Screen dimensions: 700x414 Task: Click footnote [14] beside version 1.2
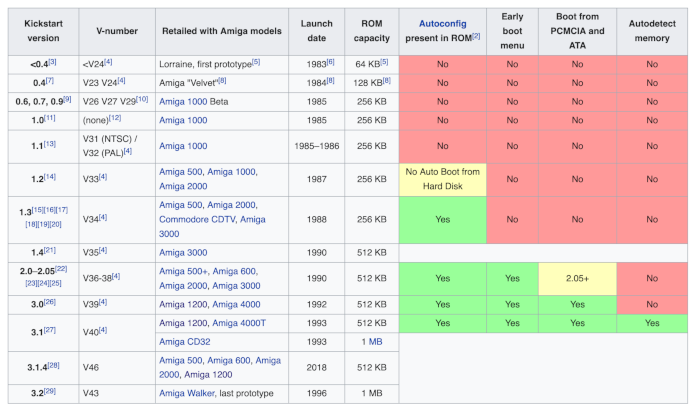click(49, 176)
